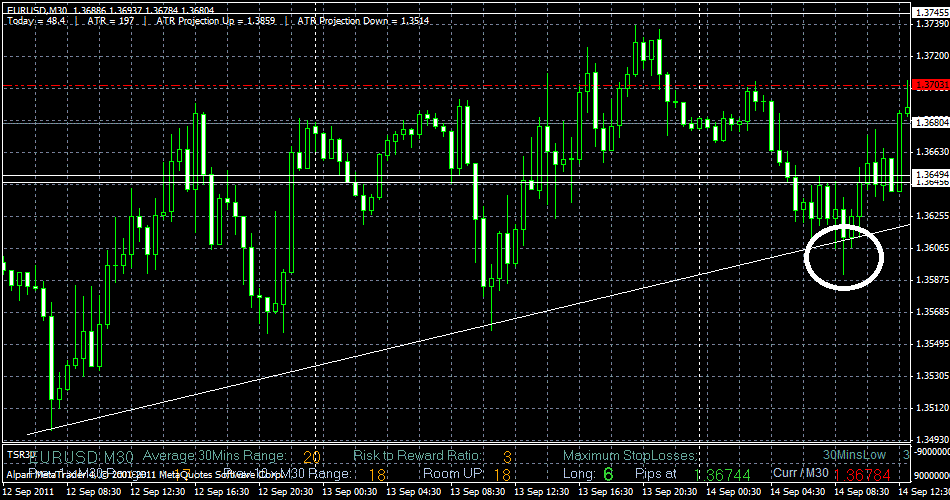Click the red price label on price axis

[929, 87]
